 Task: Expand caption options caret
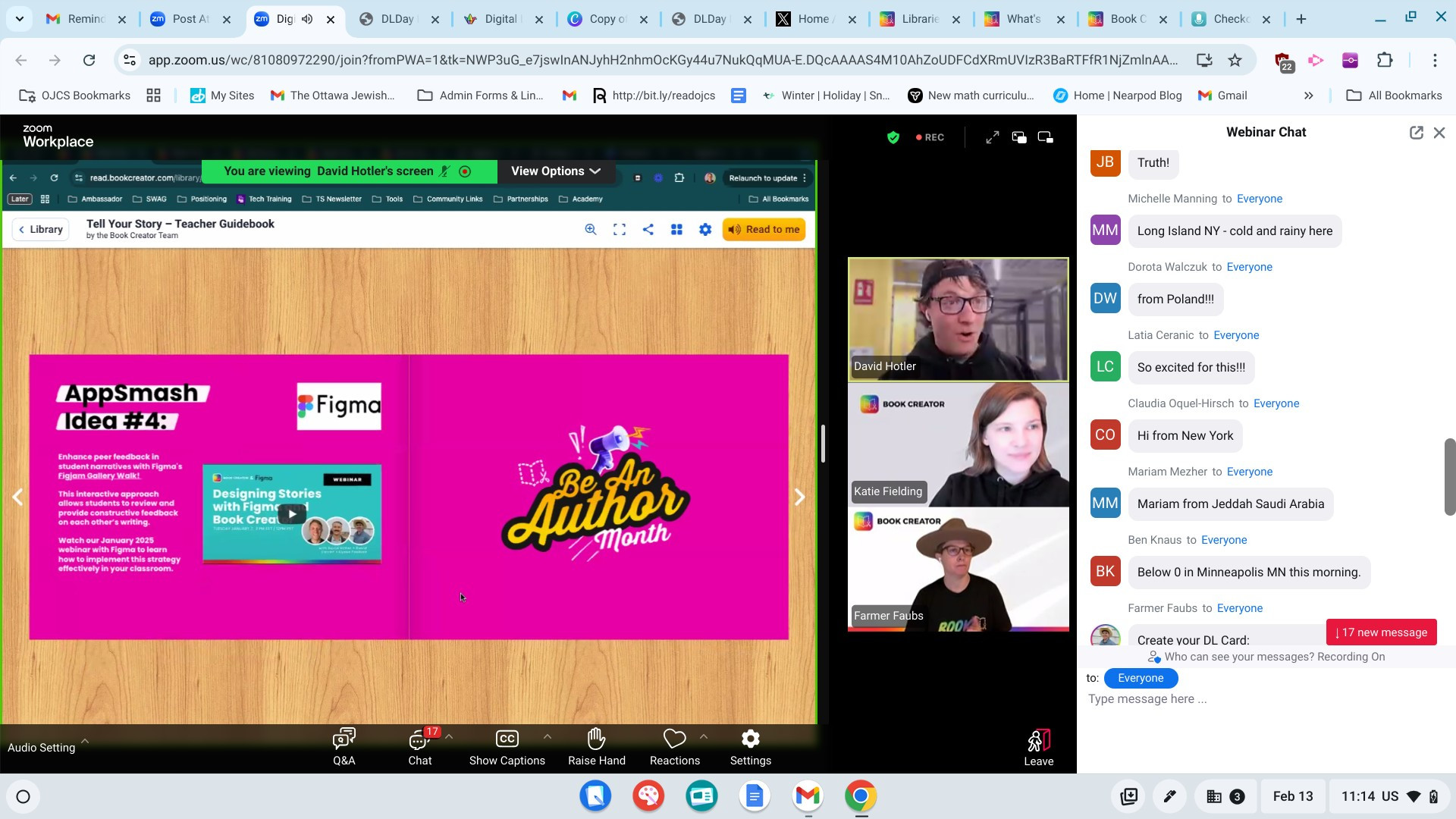(547, 736)
